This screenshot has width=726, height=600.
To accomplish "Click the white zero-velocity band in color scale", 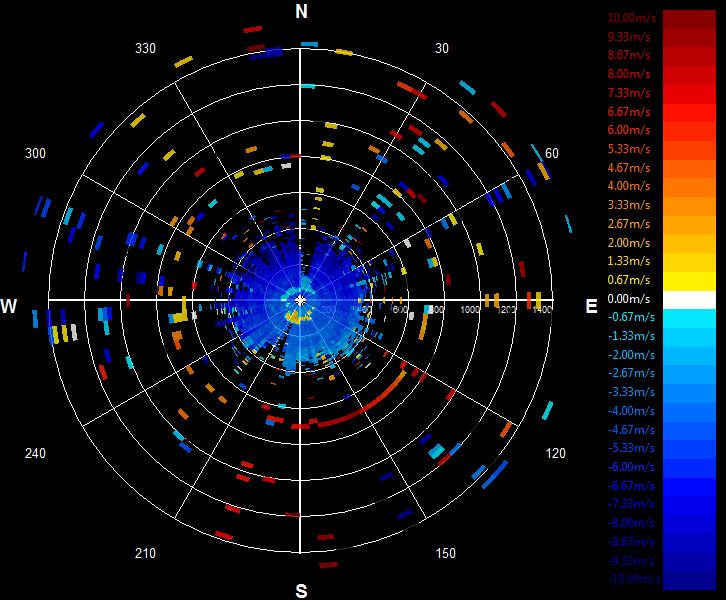I will pyautogui.click(x=689, y=300).
